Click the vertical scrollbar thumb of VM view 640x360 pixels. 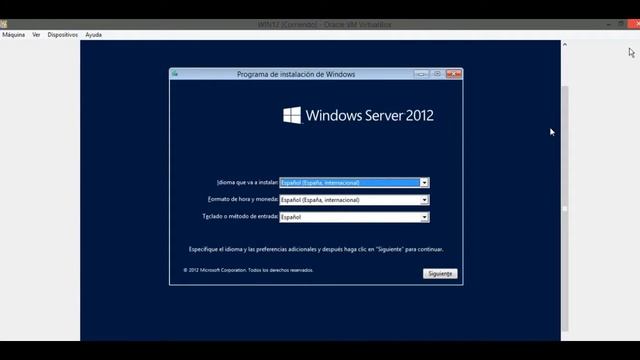tap(565, 208)
